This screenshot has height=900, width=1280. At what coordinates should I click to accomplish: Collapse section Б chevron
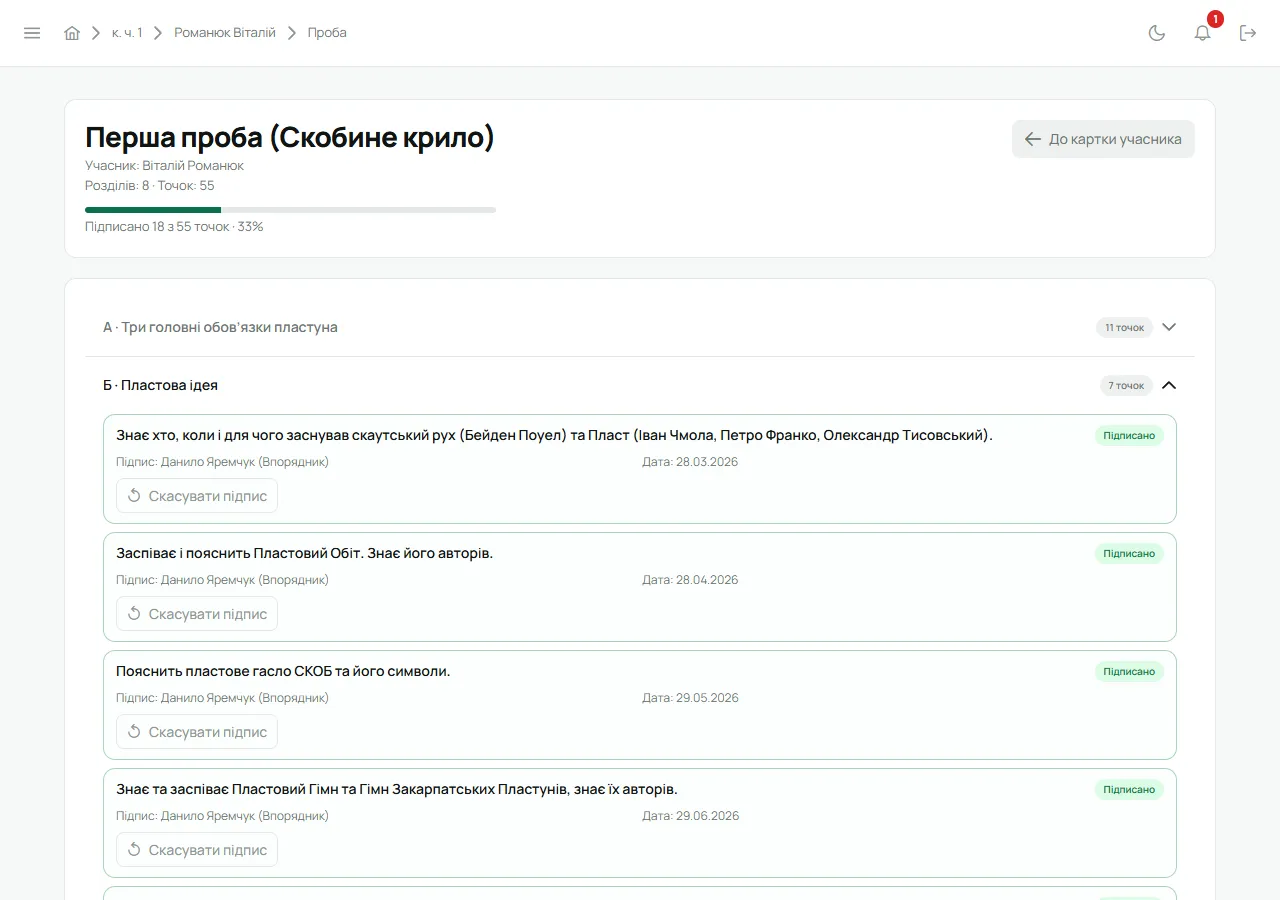pos(1169,385)
